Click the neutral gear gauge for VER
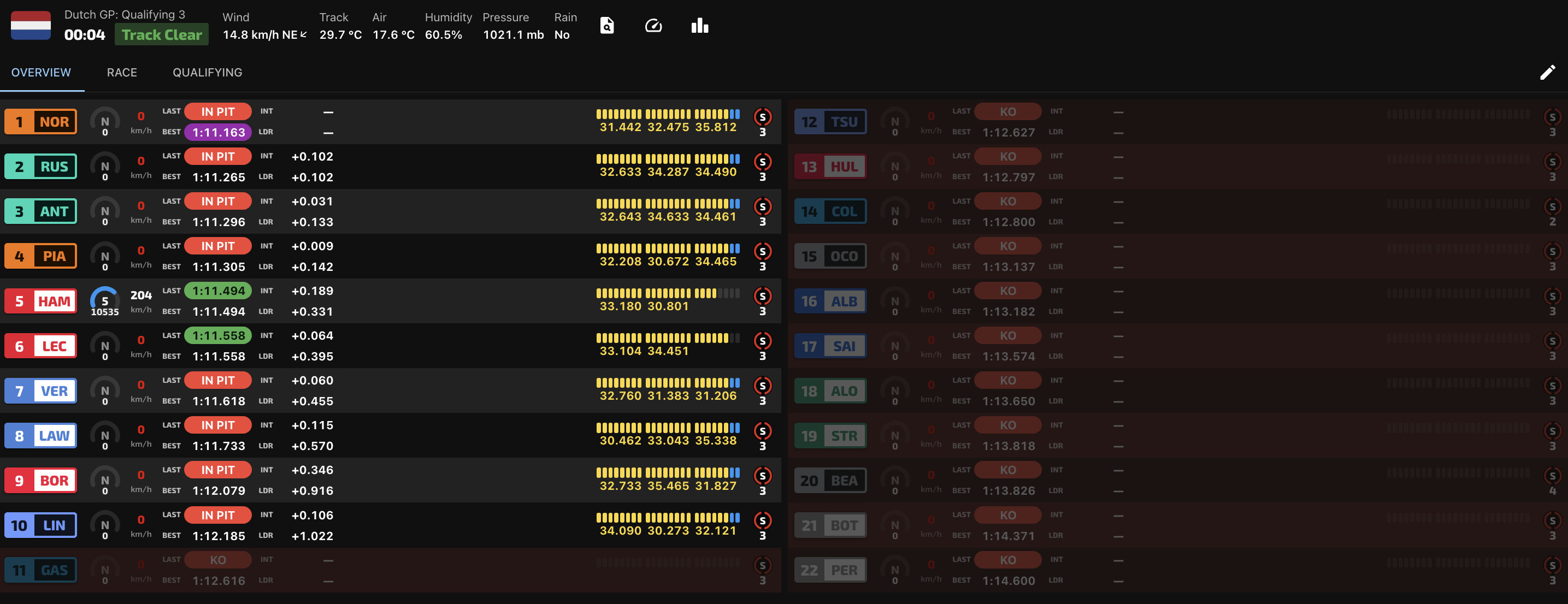Viewport: 1568px width, 604px height. click(105, 391)
